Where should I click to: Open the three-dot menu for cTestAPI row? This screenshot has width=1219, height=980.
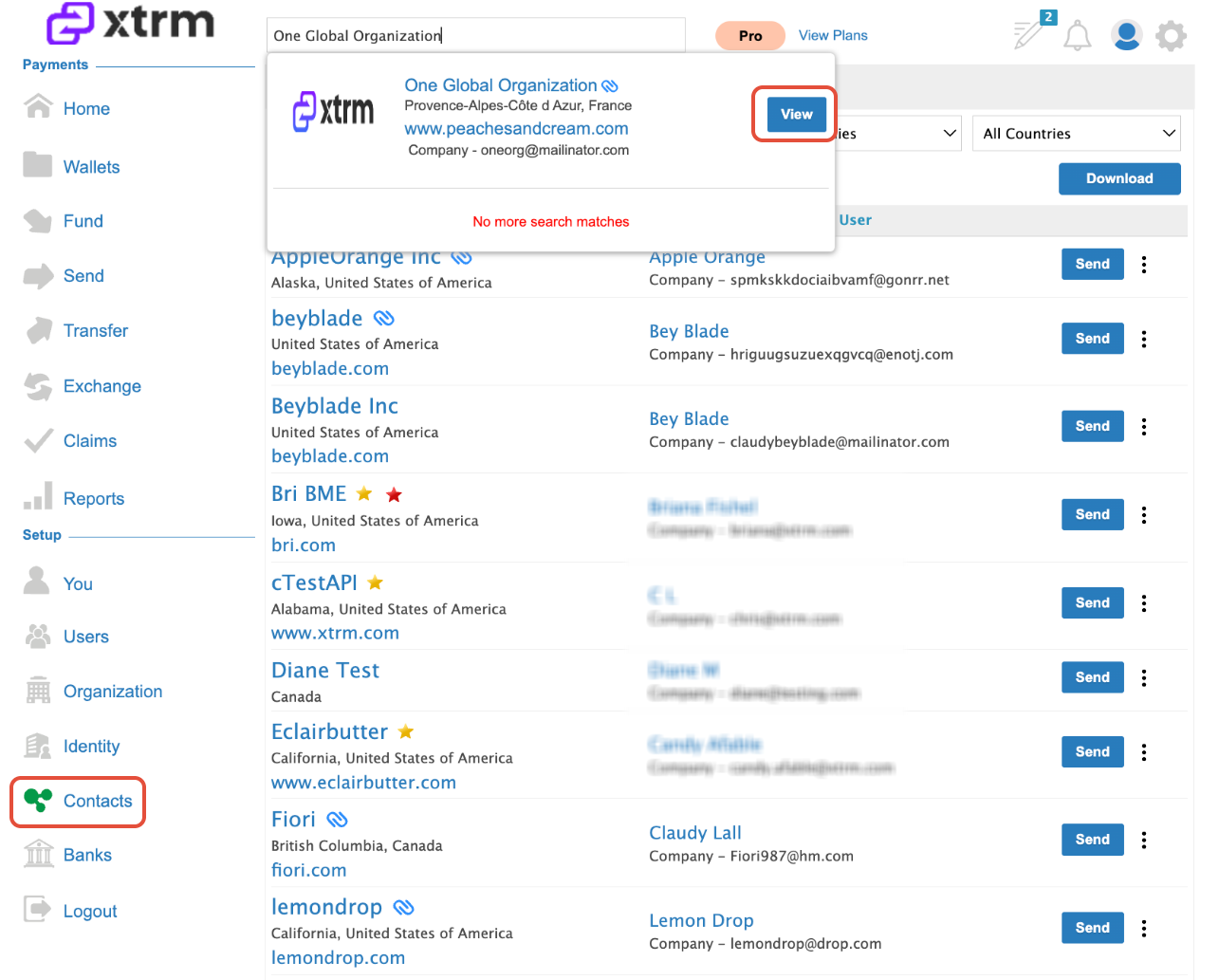[x=1144, y=603]
